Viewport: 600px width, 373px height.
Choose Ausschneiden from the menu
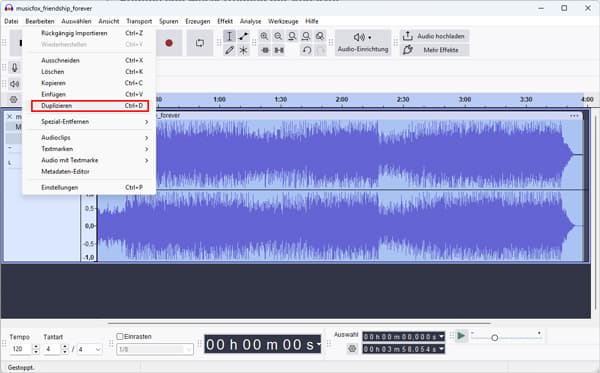[x=90, y=60]
